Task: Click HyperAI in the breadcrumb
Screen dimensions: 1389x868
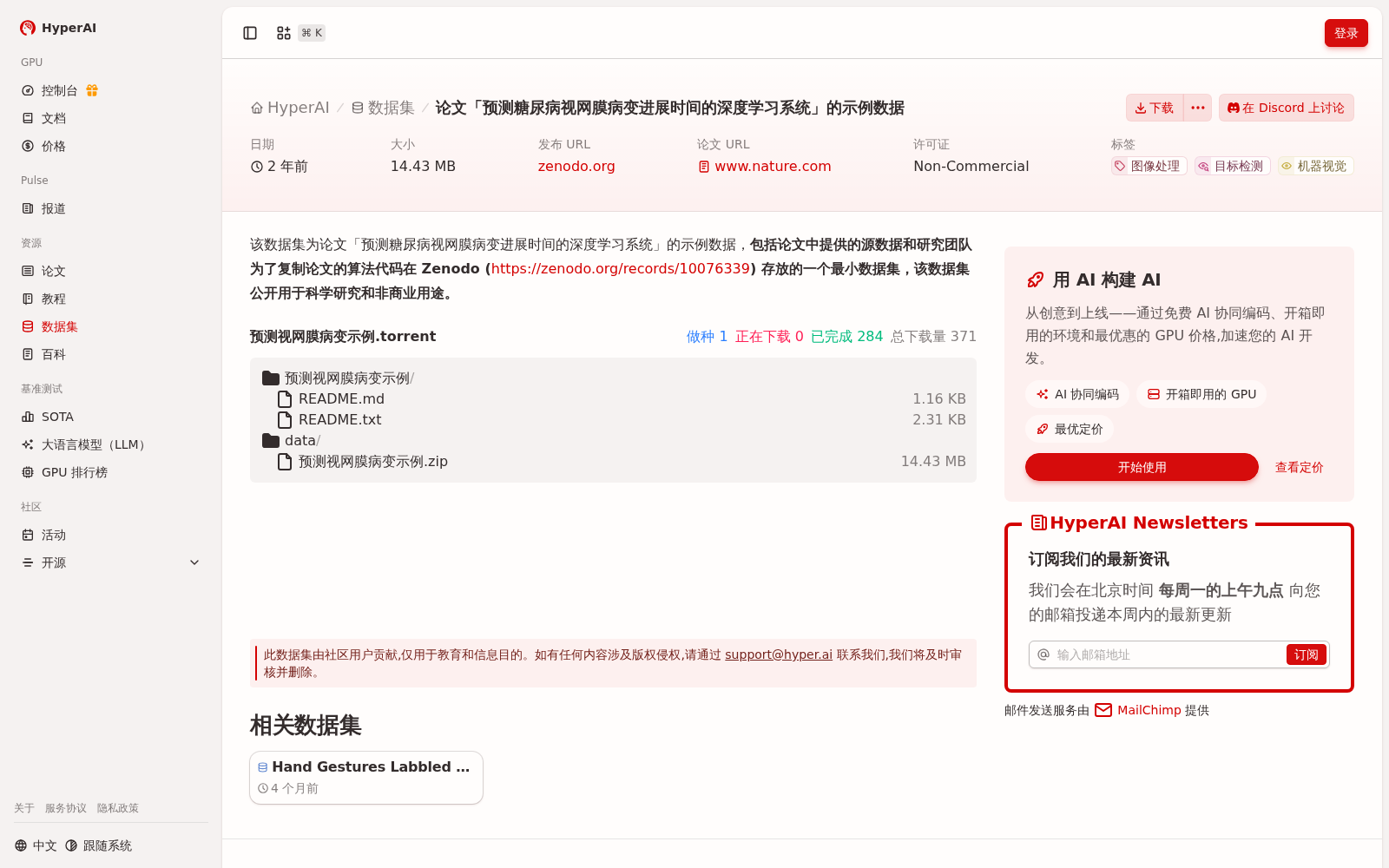Action: [x=298, y=108]
